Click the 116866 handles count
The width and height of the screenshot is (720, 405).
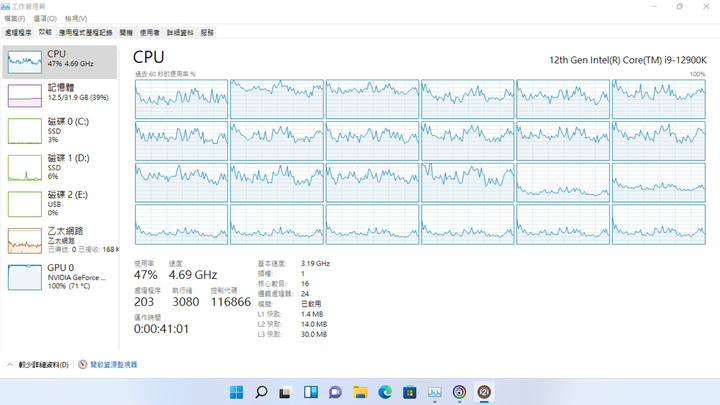(231, 302)
